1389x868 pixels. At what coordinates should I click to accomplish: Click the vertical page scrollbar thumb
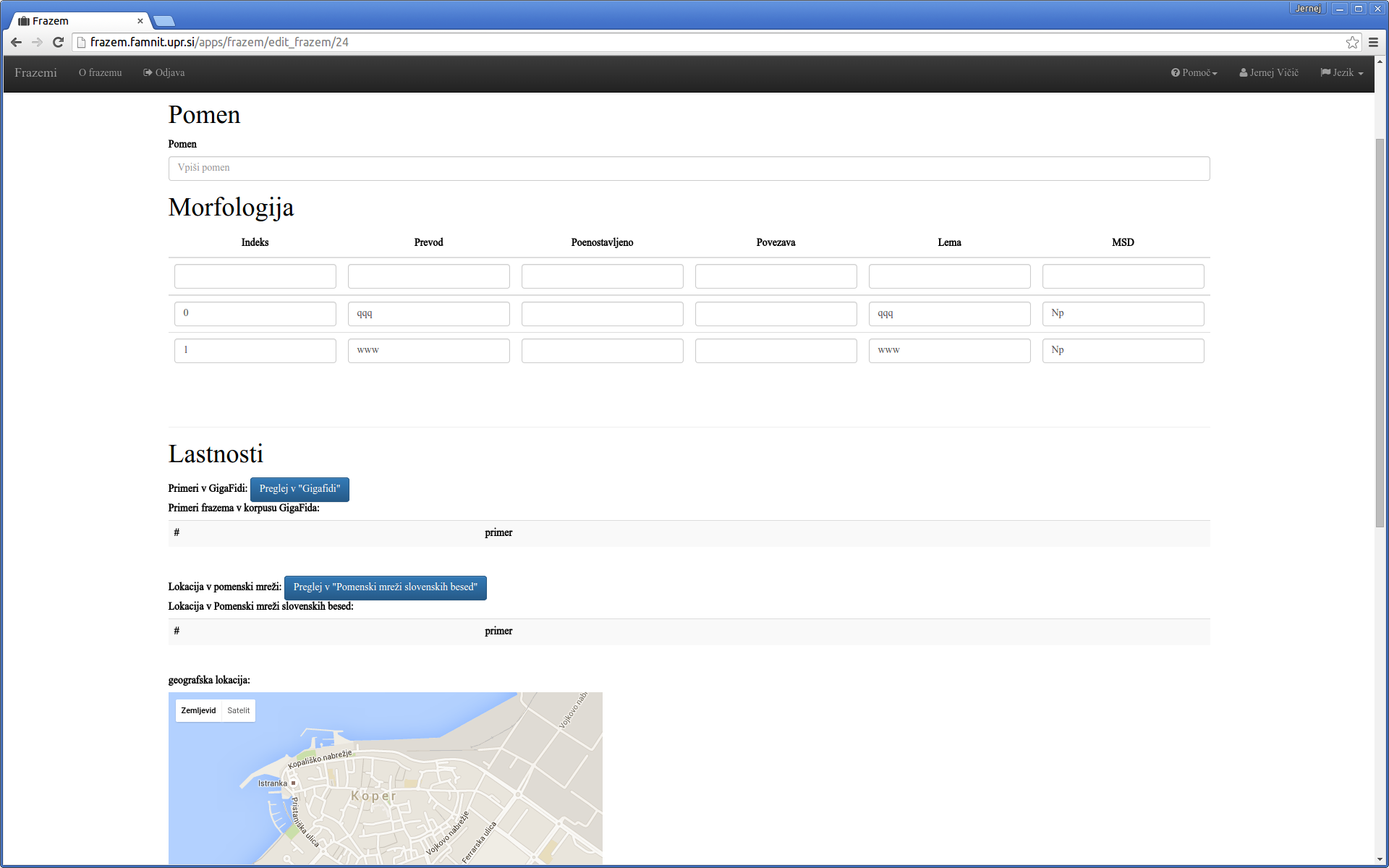(x=1380, y=333)
